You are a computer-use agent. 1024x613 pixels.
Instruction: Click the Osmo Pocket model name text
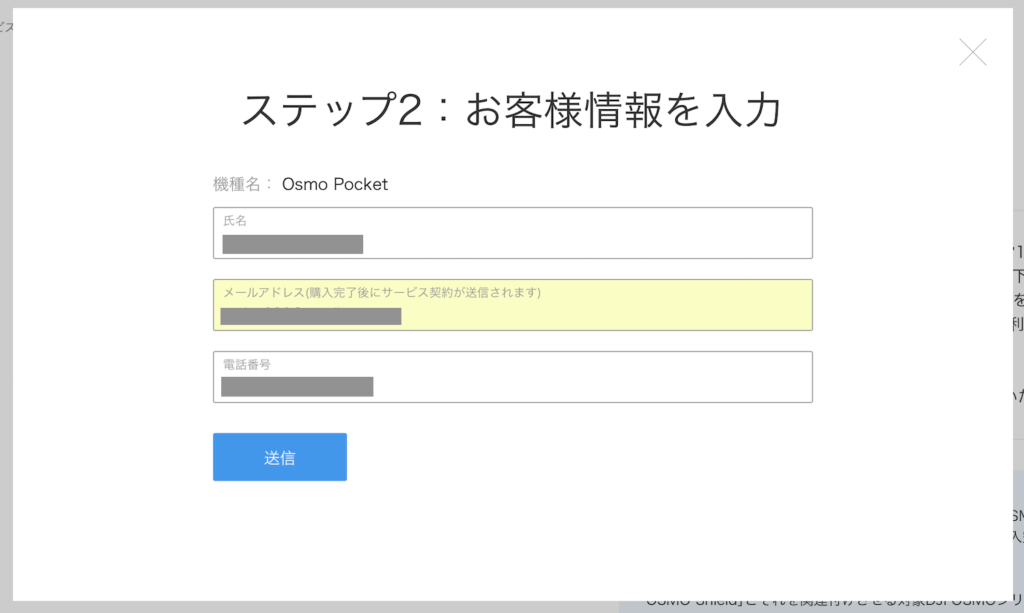335,184
